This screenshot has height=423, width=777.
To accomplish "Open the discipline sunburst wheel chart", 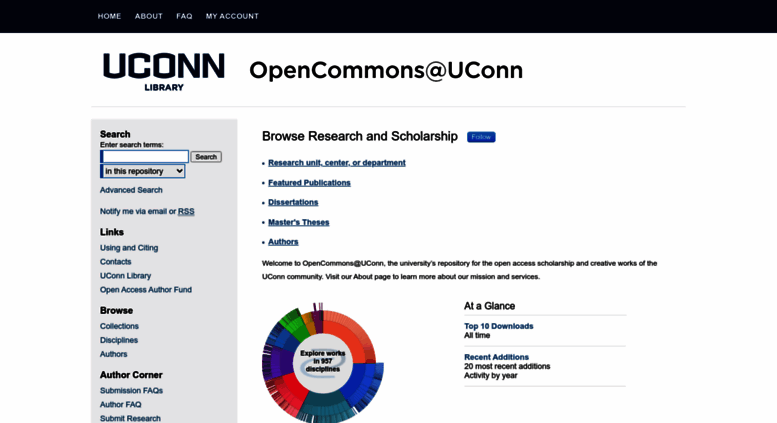I will (323, 363).
